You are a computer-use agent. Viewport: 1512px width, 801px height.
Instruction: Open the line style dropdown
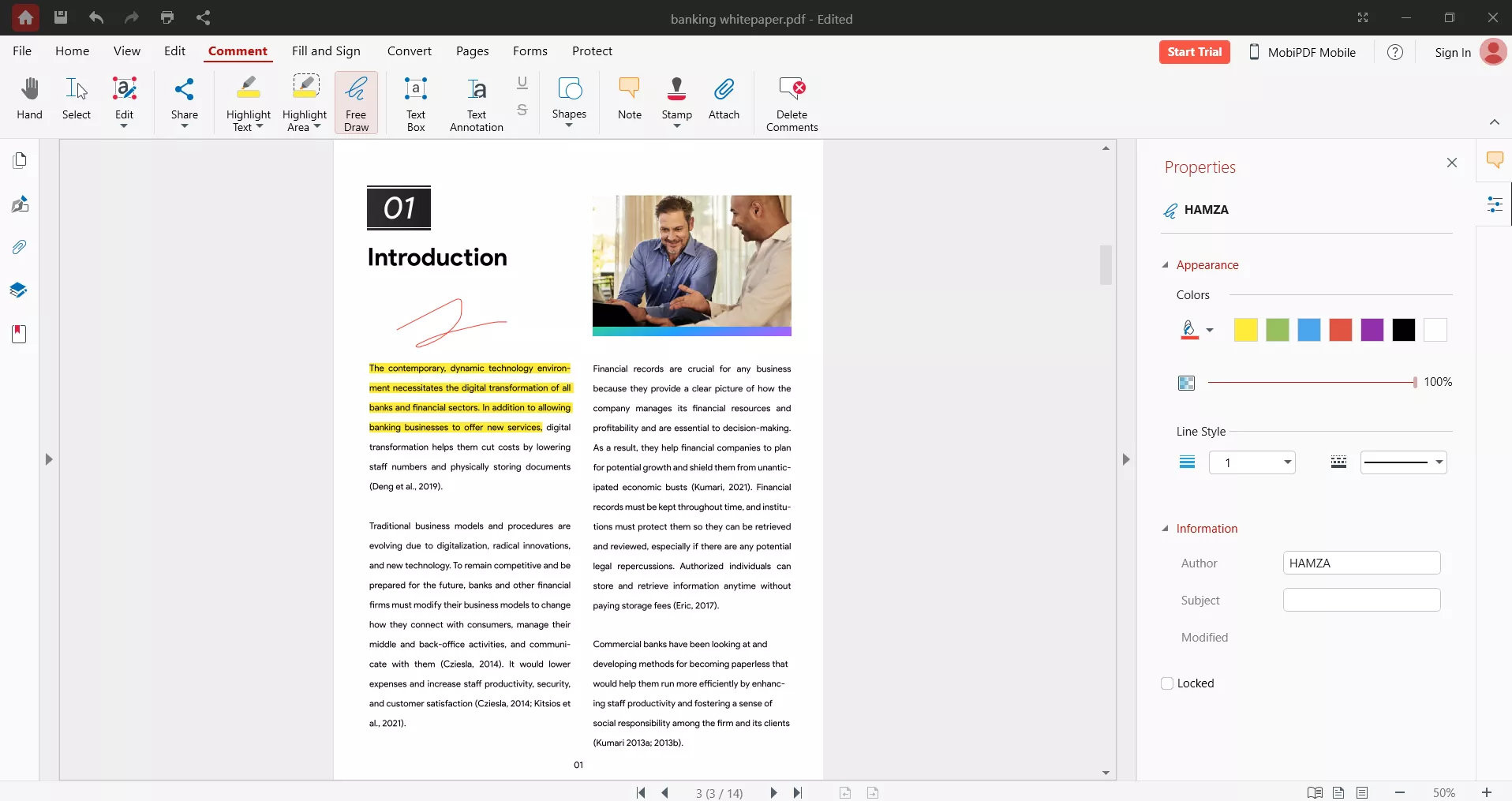point(1439,462)
